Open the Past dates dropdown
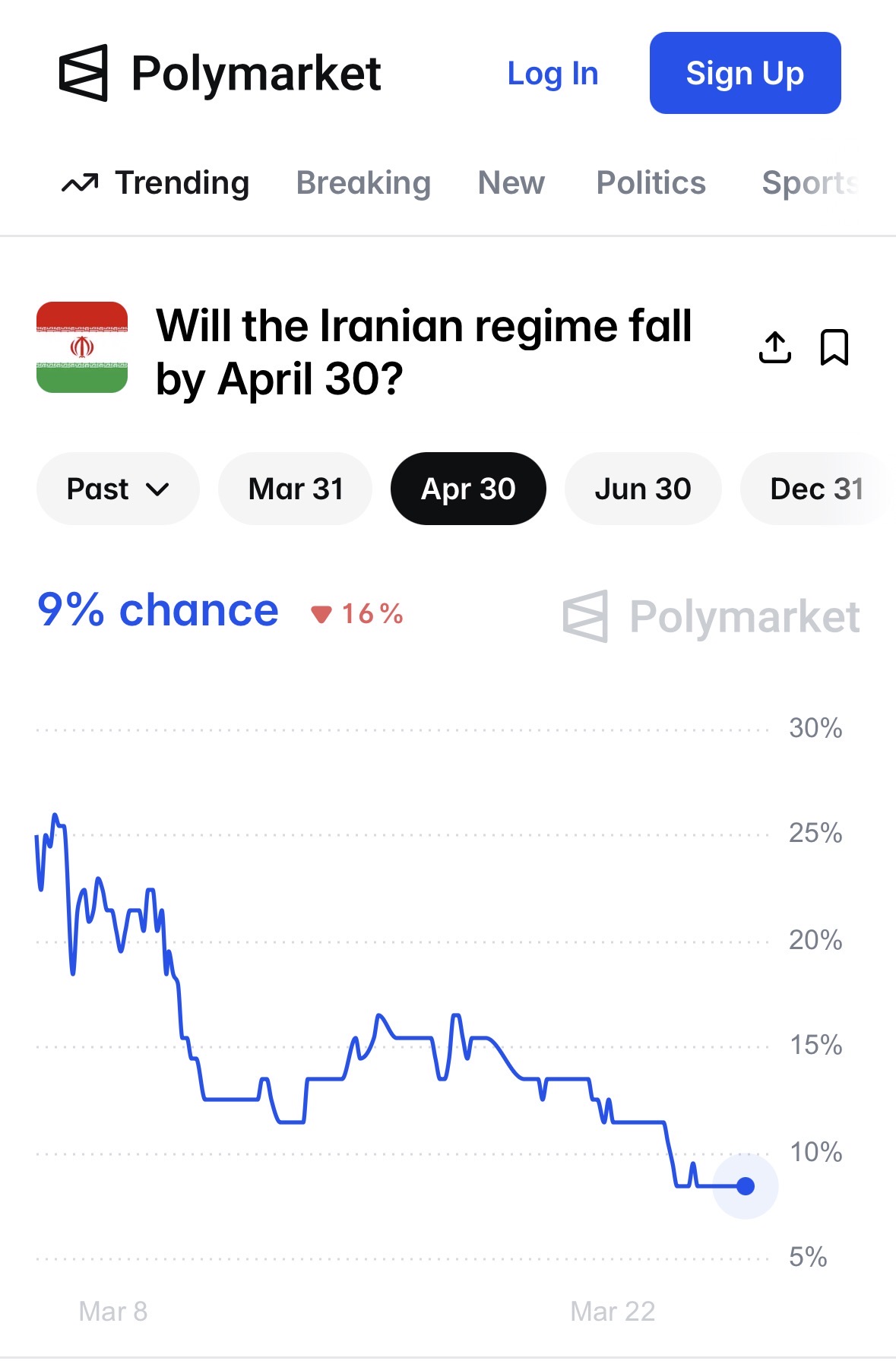The image size is (896, 1361). click(118, 489)
